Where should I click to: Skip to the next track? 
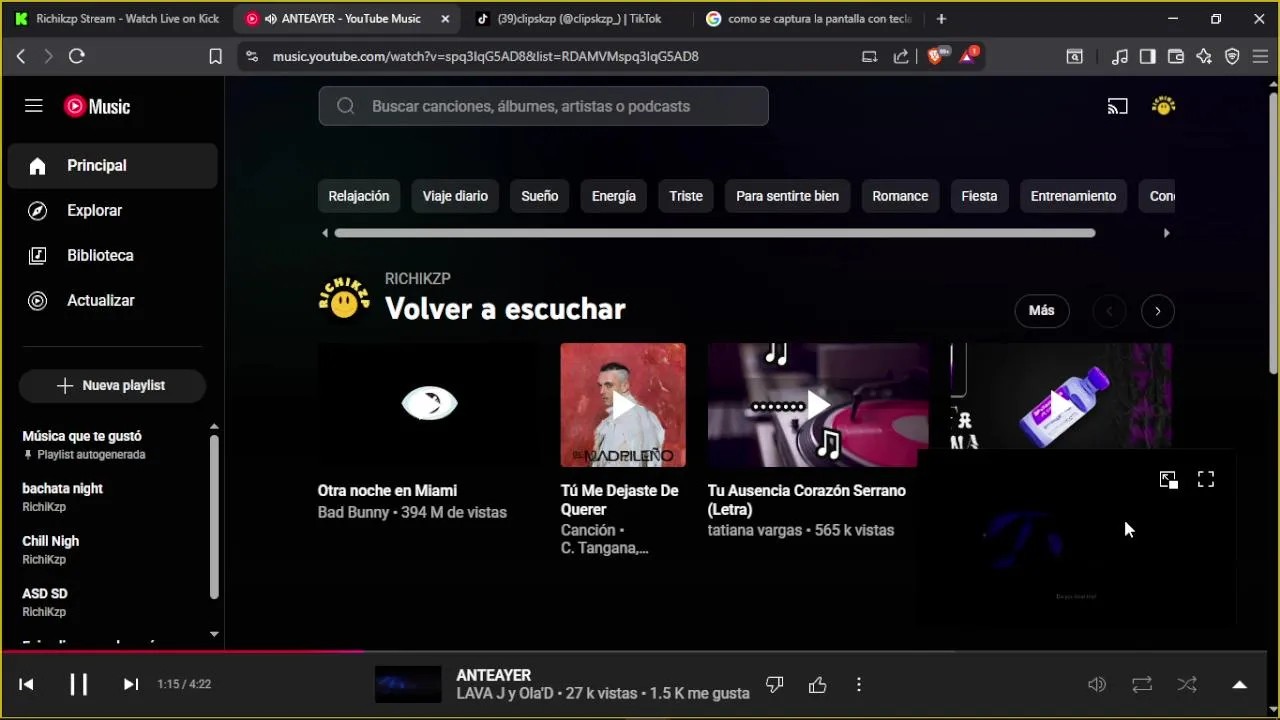point(130,684)
